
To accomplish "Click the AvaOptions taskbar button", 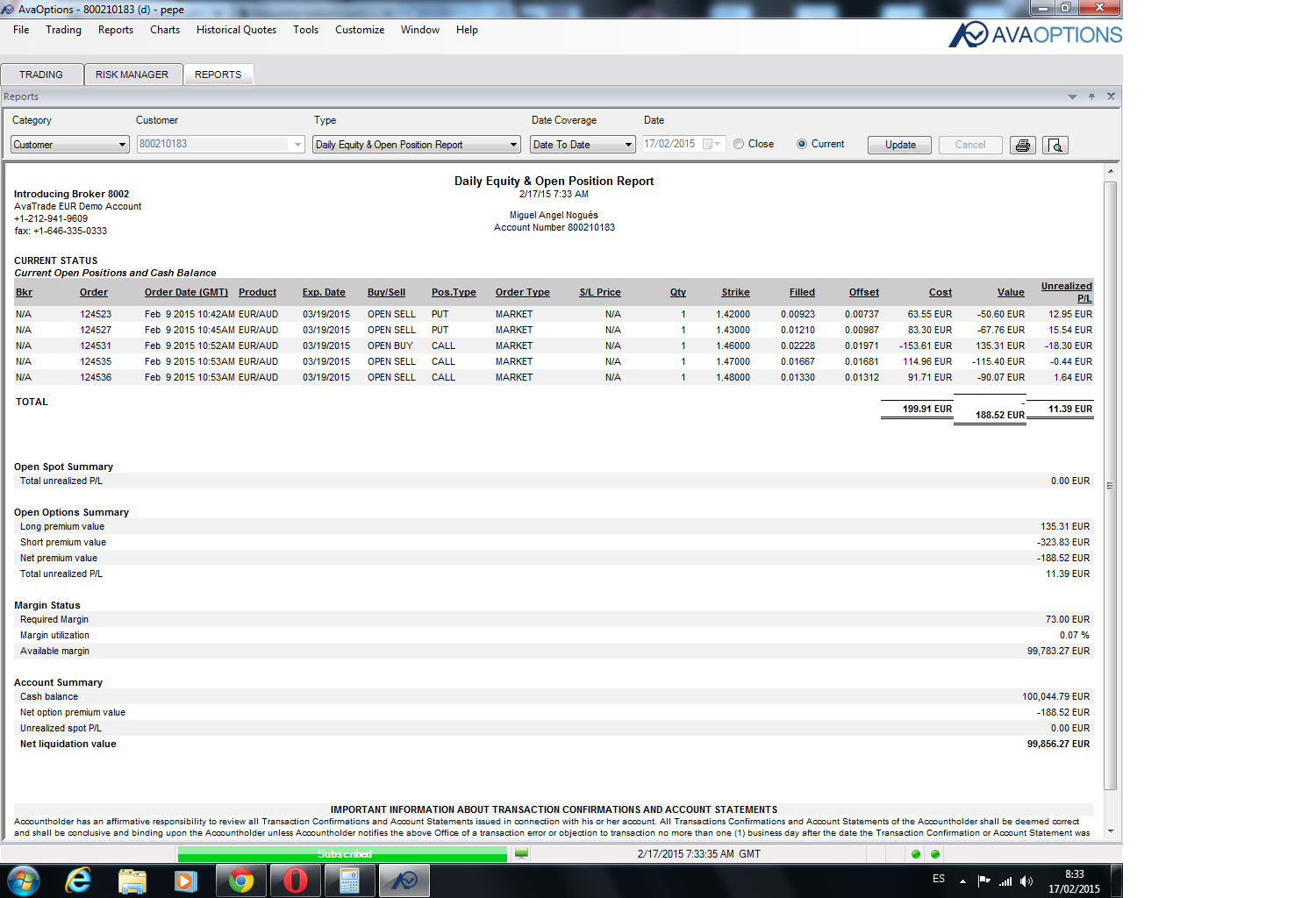I will [404, 880].
